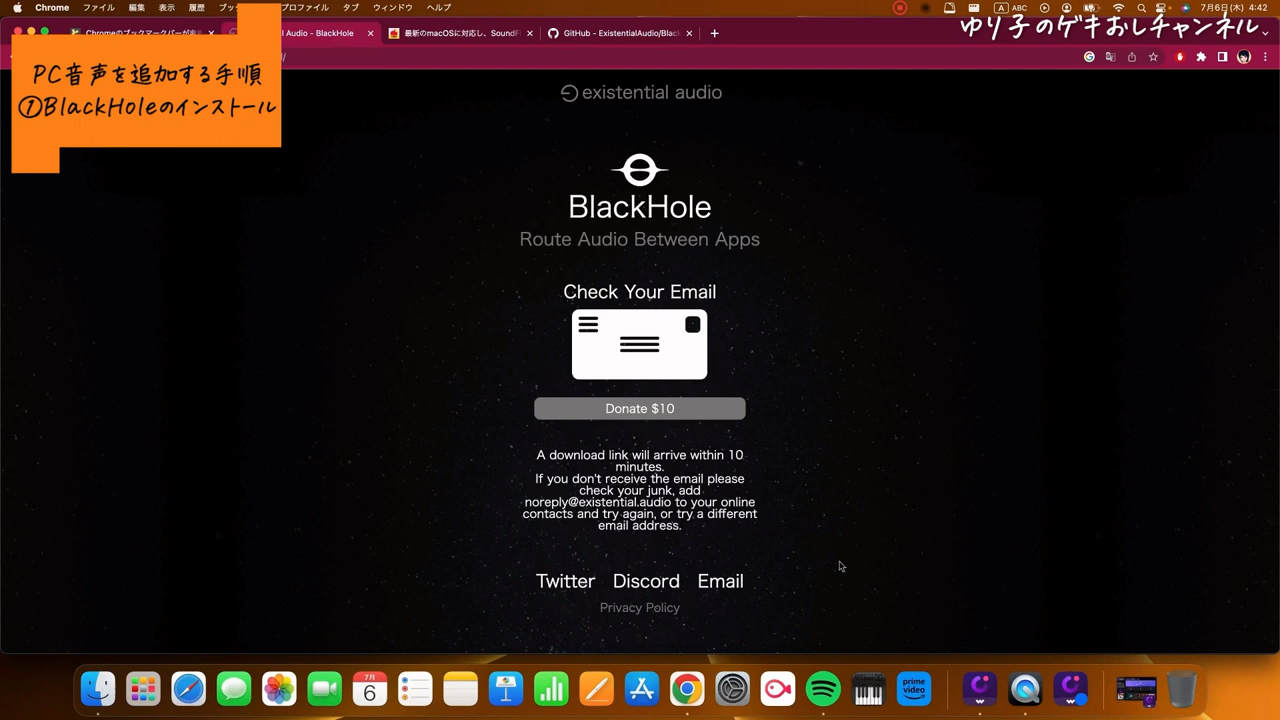The height and width of the screenshot is (720, 1280).
Task: Click the BlackHole logo icon
Action: [640, 170]
